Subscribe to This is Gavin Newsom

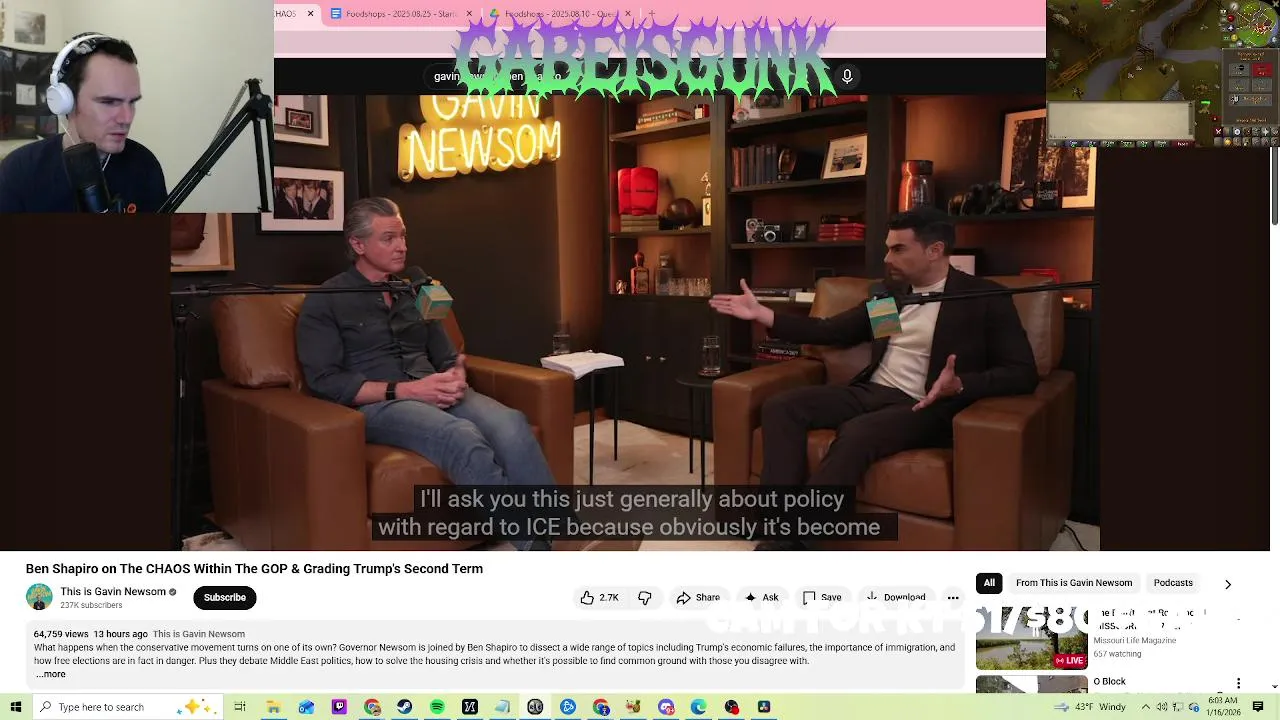point(225,598)
